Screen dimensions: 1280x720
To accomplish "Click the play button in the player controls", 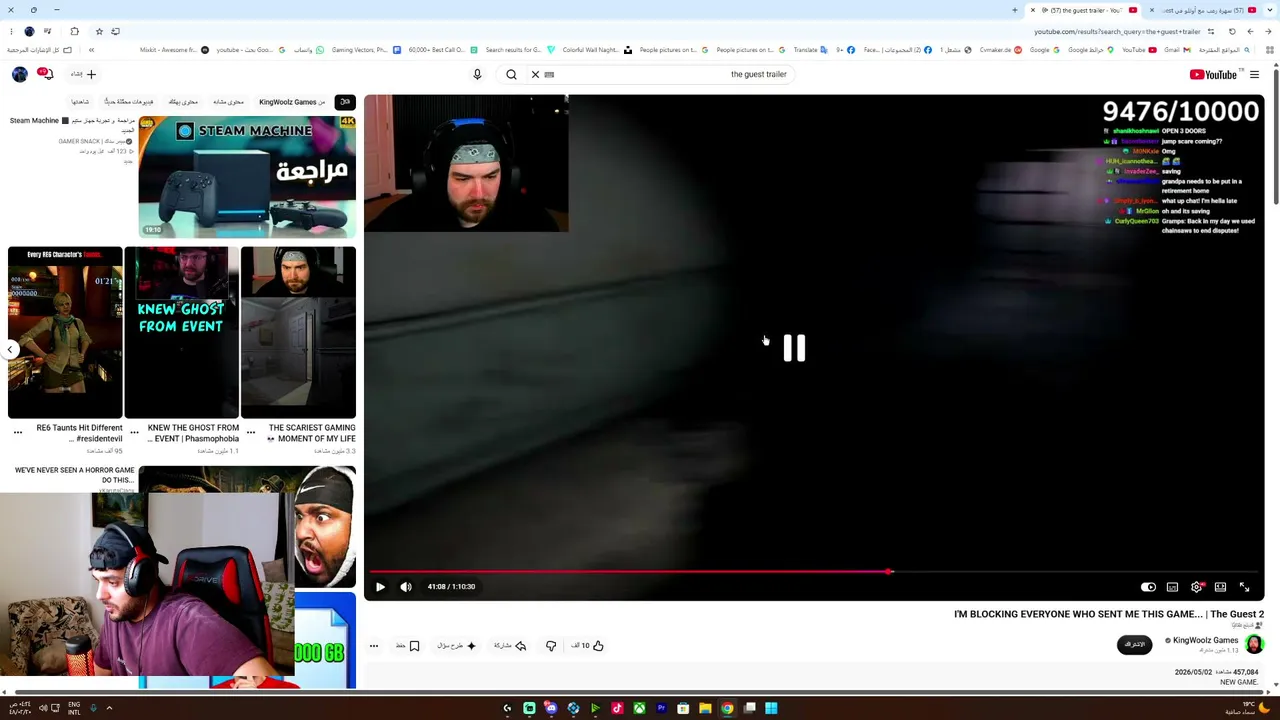I will pos(380,587).
